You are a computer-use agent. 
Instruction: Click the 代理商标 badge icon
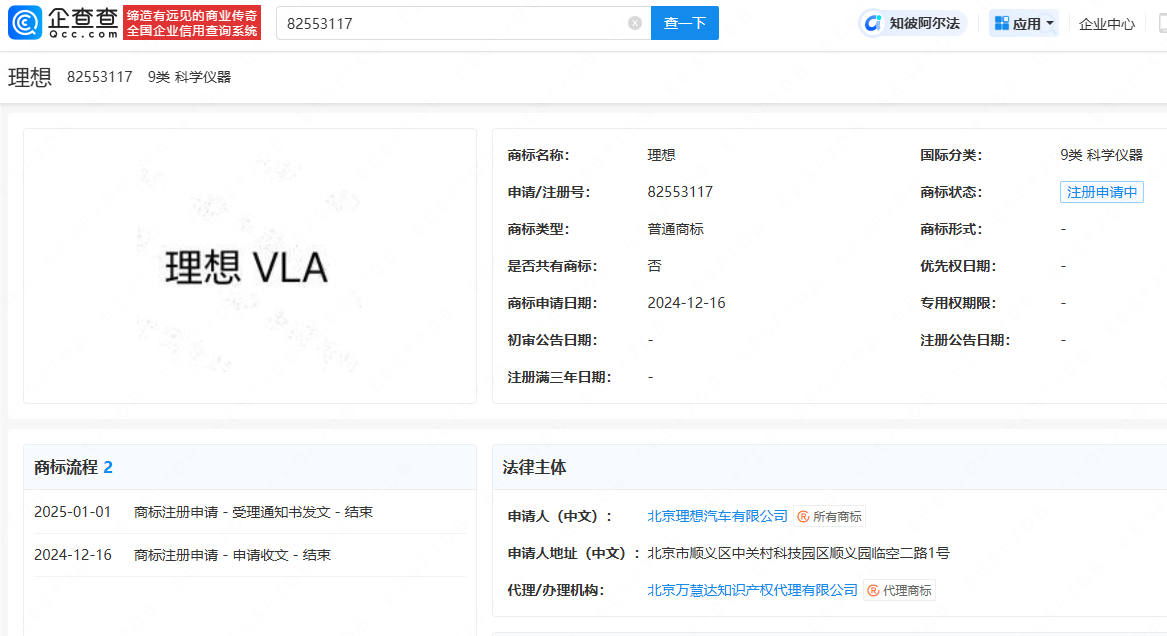(x=873, y=591)
